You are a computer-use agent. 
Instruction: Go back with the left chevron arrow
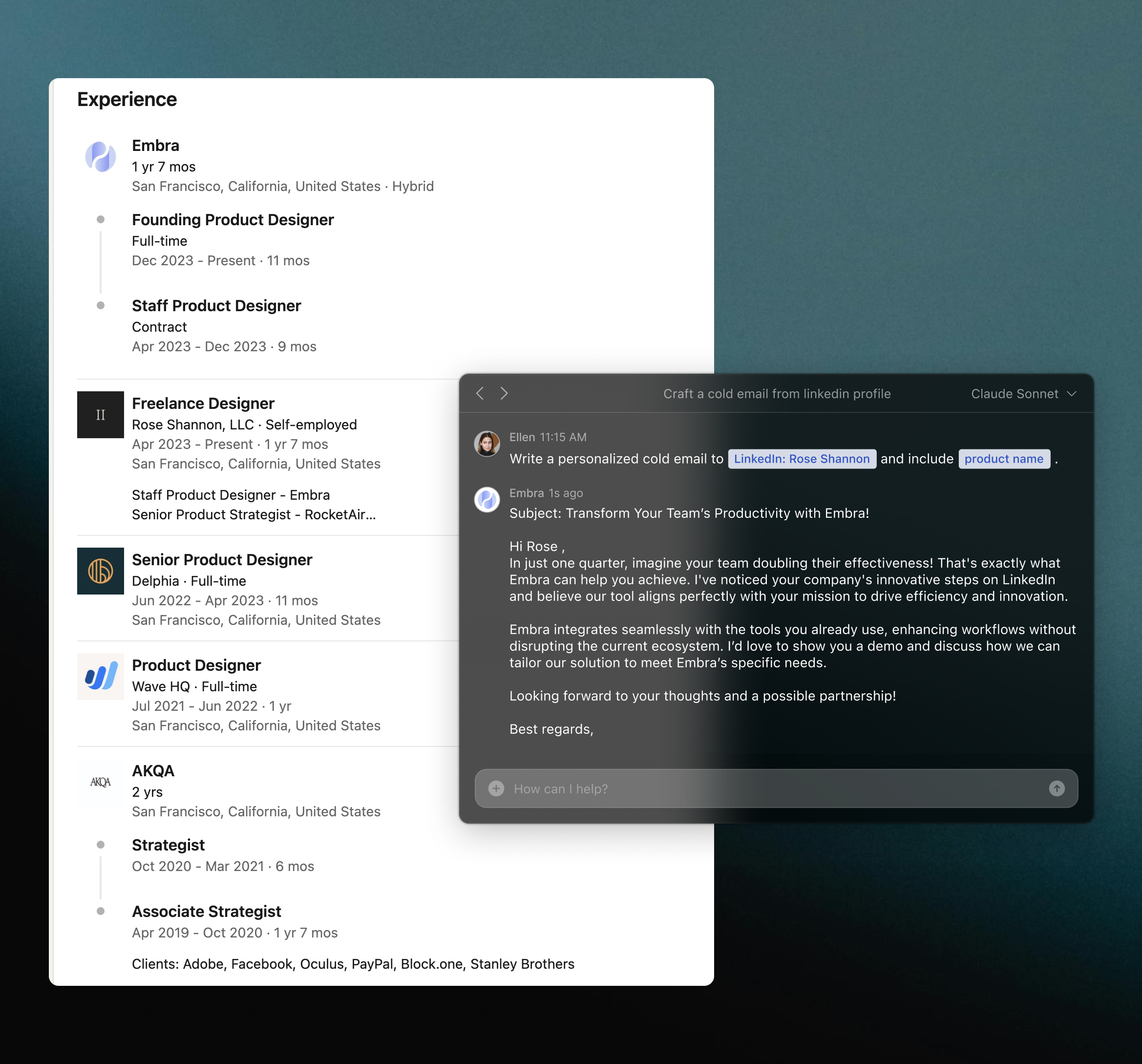click(480, 394)
